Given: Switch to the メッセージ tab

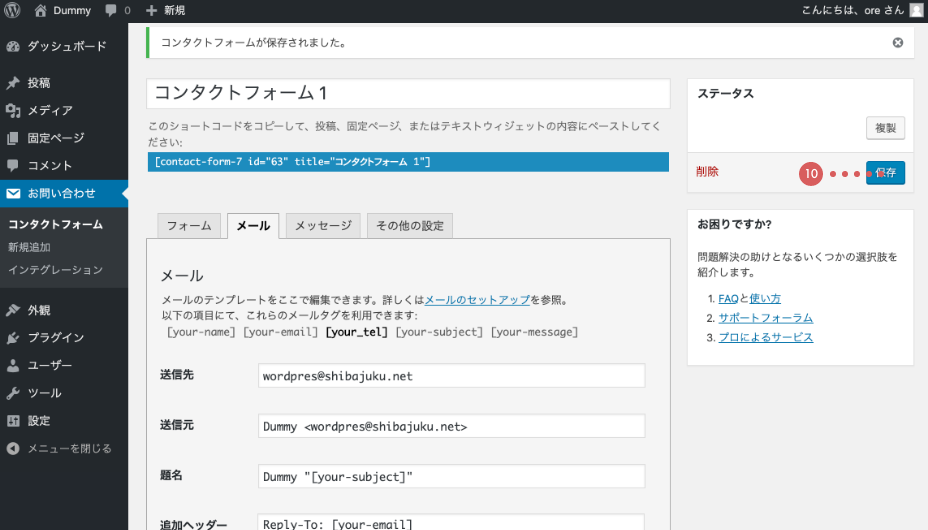Looking at the screenshot, I should [x=323, y=226].
